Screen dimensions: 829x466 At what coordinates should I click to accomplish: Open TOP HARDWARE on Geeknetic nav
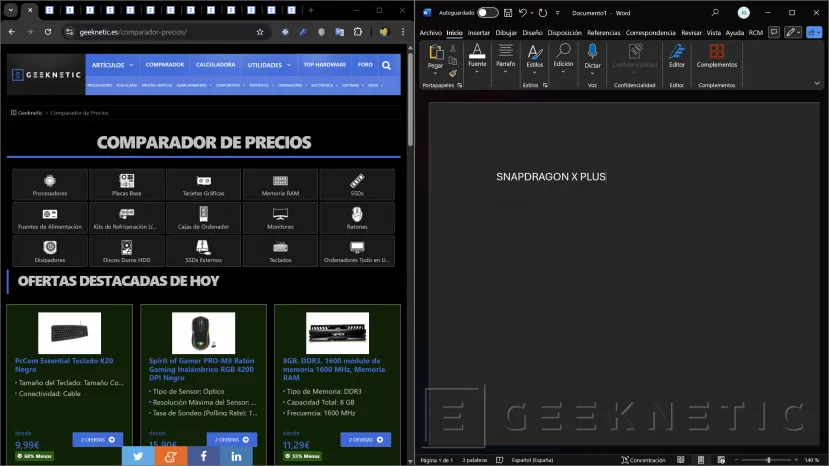(x=325, y=65)
